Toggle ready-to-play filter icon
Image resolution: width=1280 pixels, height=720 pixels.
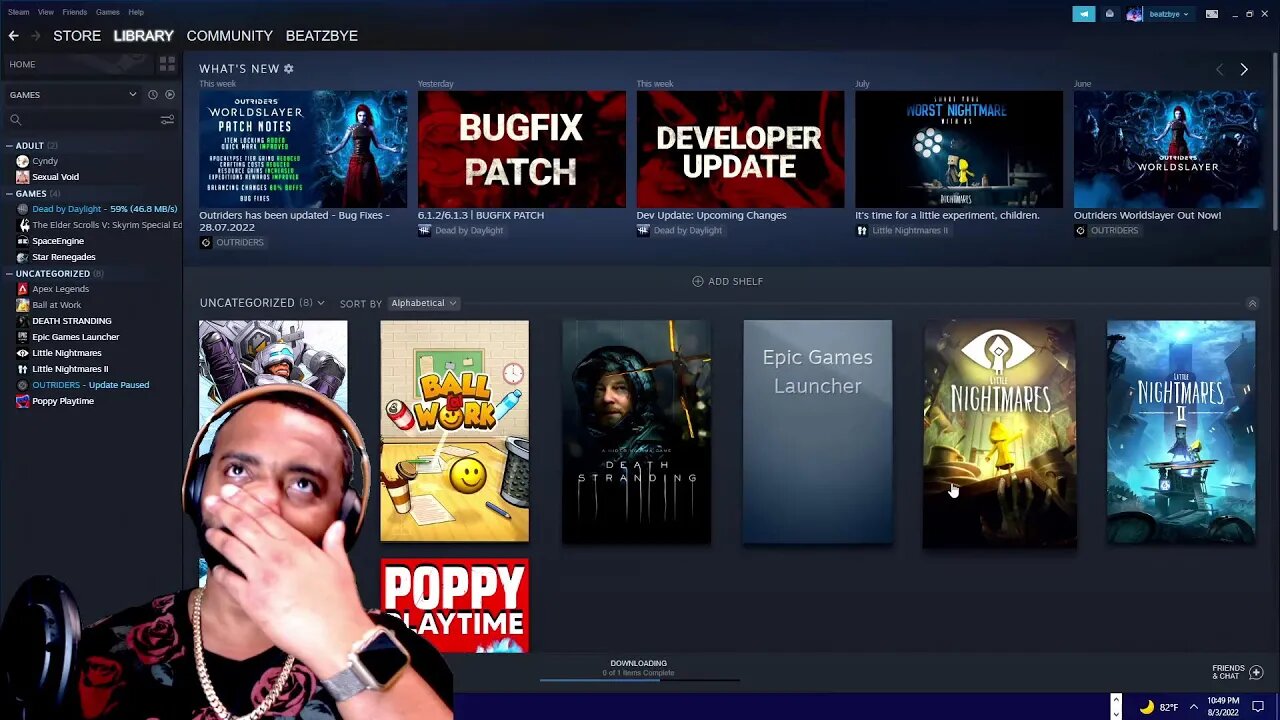coord(170,95)
